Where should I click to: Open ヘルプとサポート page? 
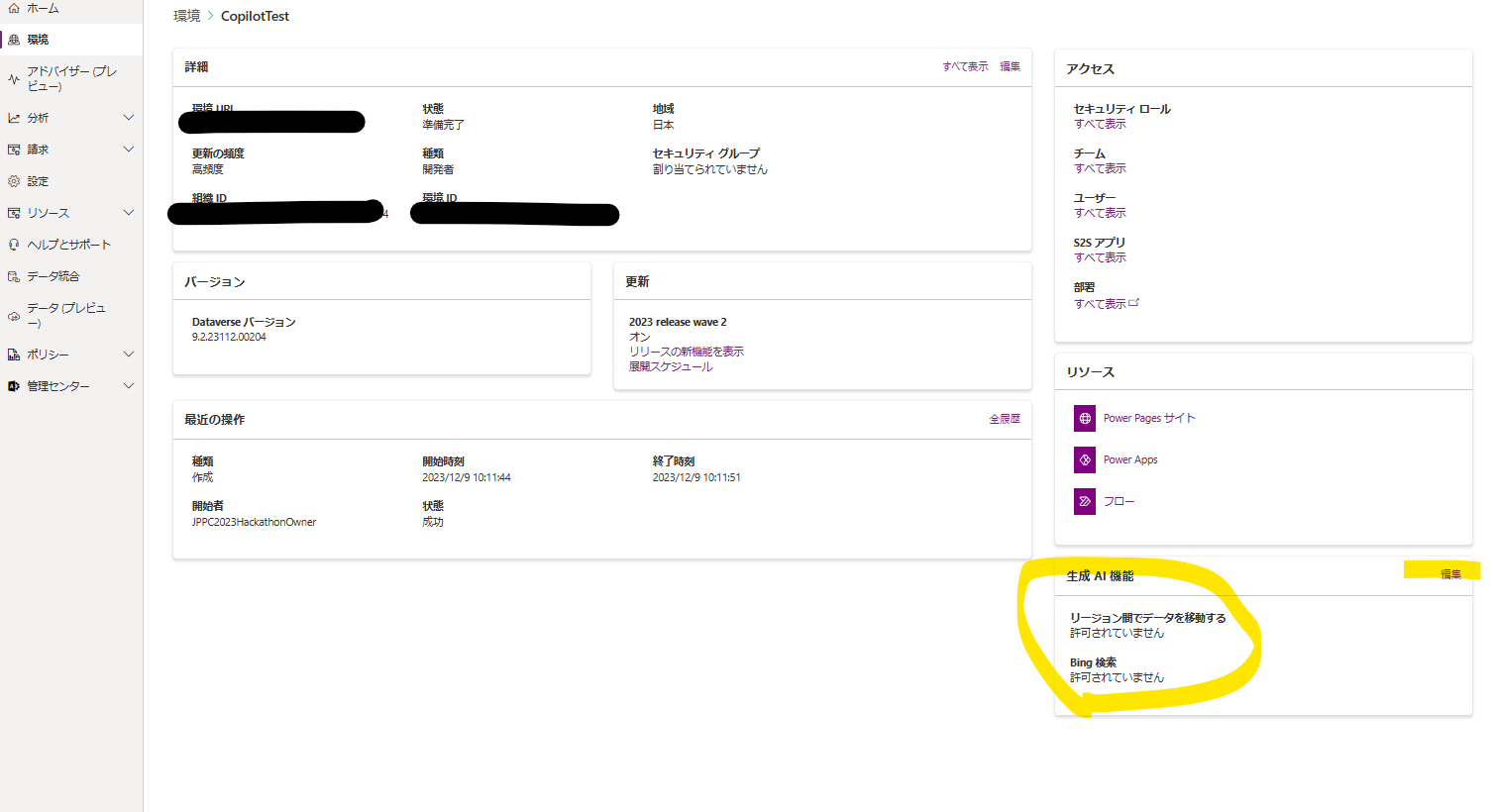(71, 245)
